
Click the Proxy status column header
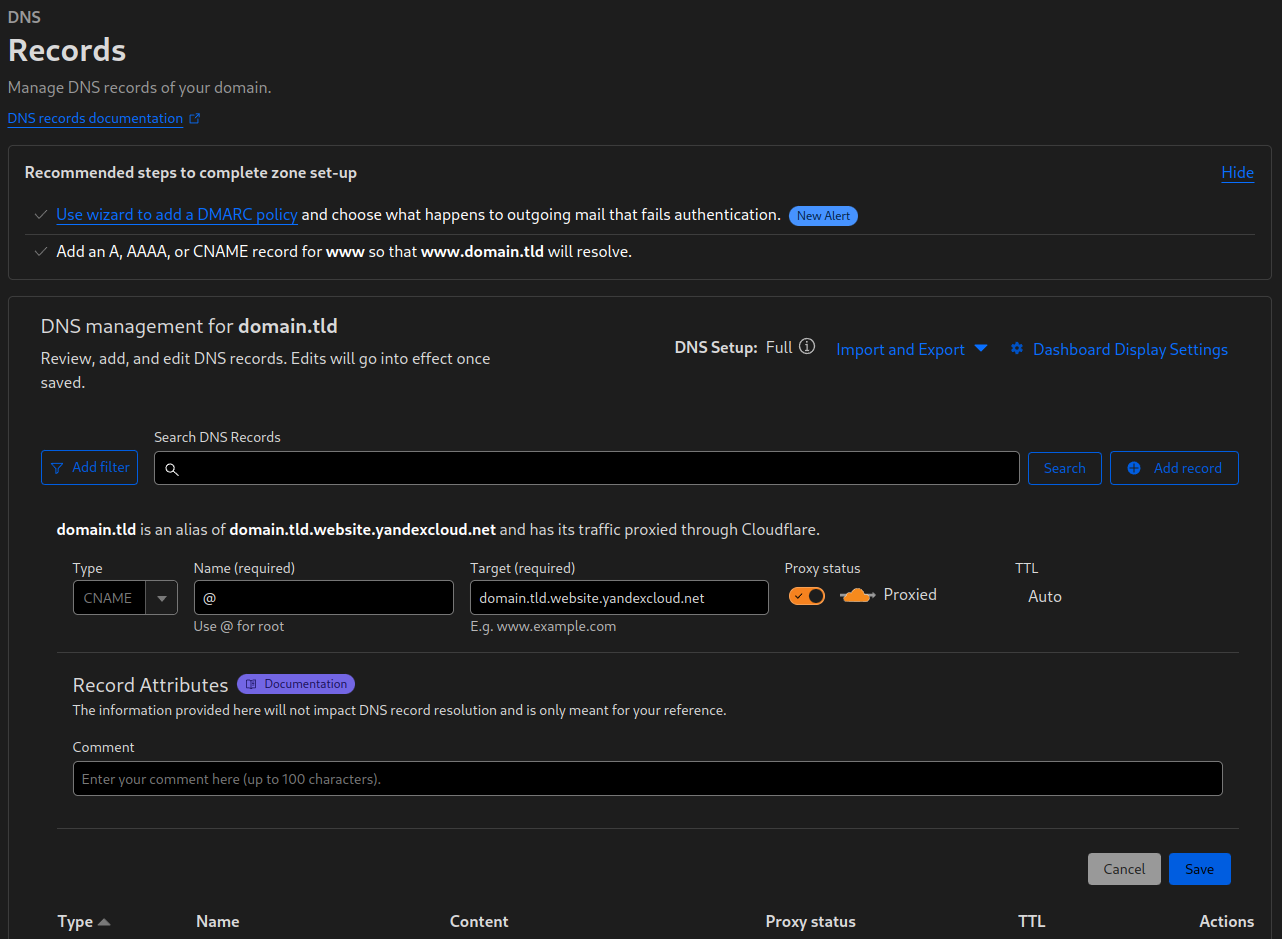pos(811,922)
